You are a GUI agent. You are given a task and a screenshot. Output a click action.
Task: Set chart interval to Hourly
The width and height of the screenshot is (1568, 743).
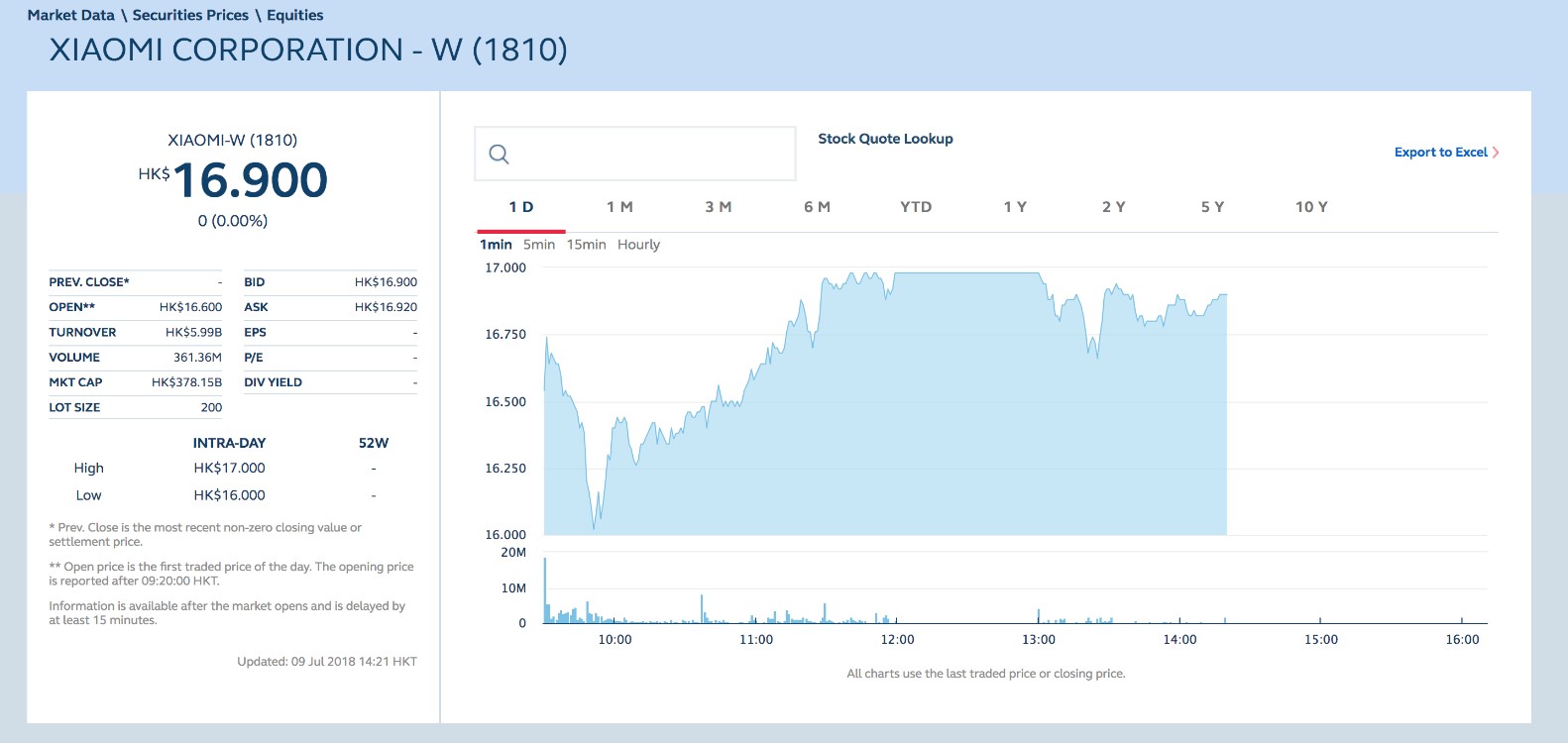[x=638, y=245]
